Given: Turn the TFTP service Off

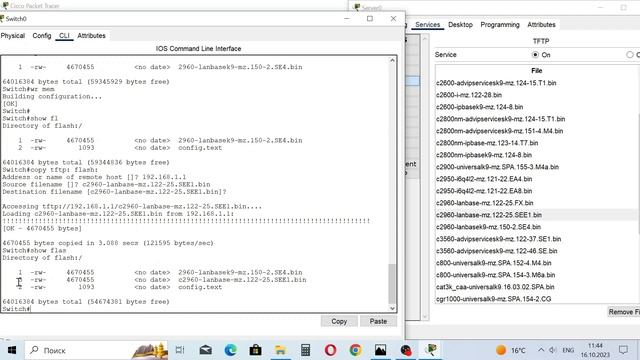Looking at the screenshot, I should click(x=630, y=55).
